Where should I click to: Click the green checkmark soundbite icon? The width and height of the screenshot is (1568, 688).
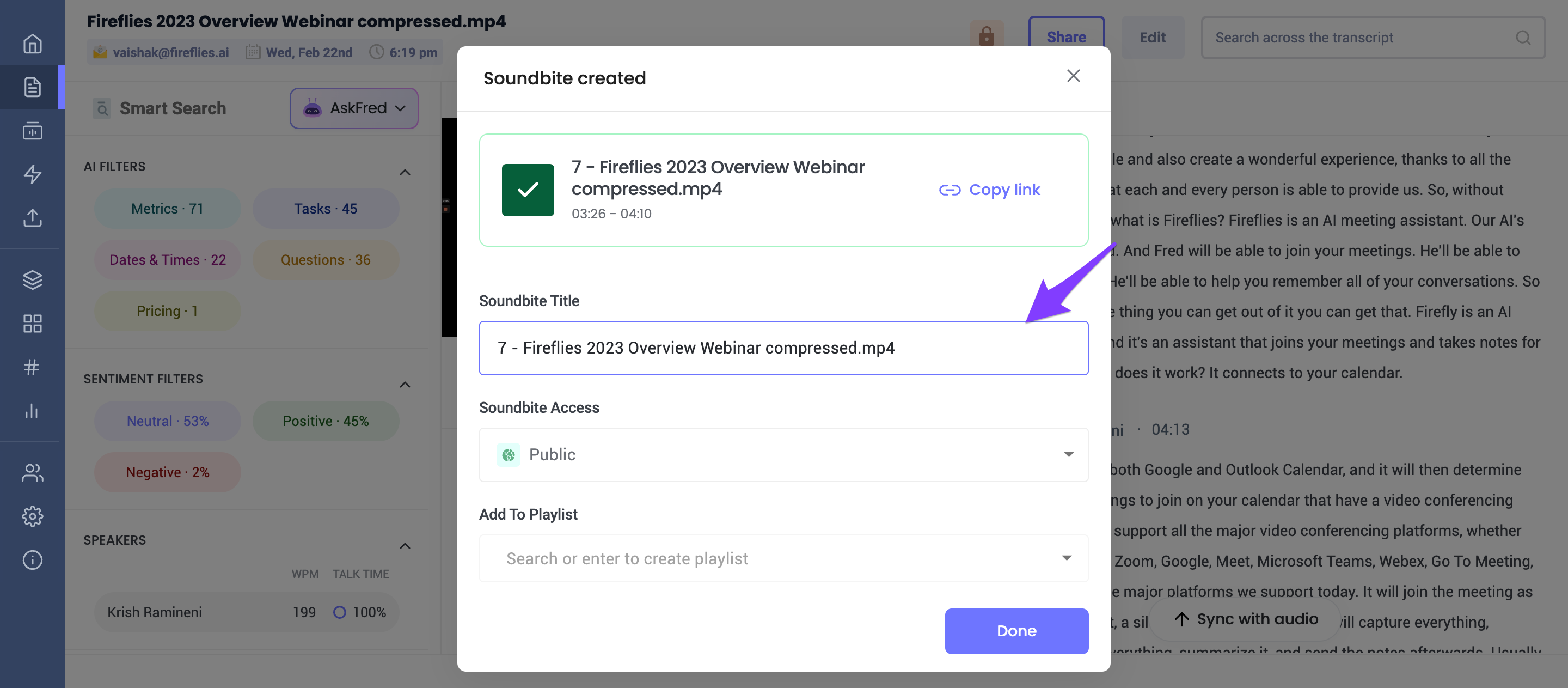click(x=528, y=190)
